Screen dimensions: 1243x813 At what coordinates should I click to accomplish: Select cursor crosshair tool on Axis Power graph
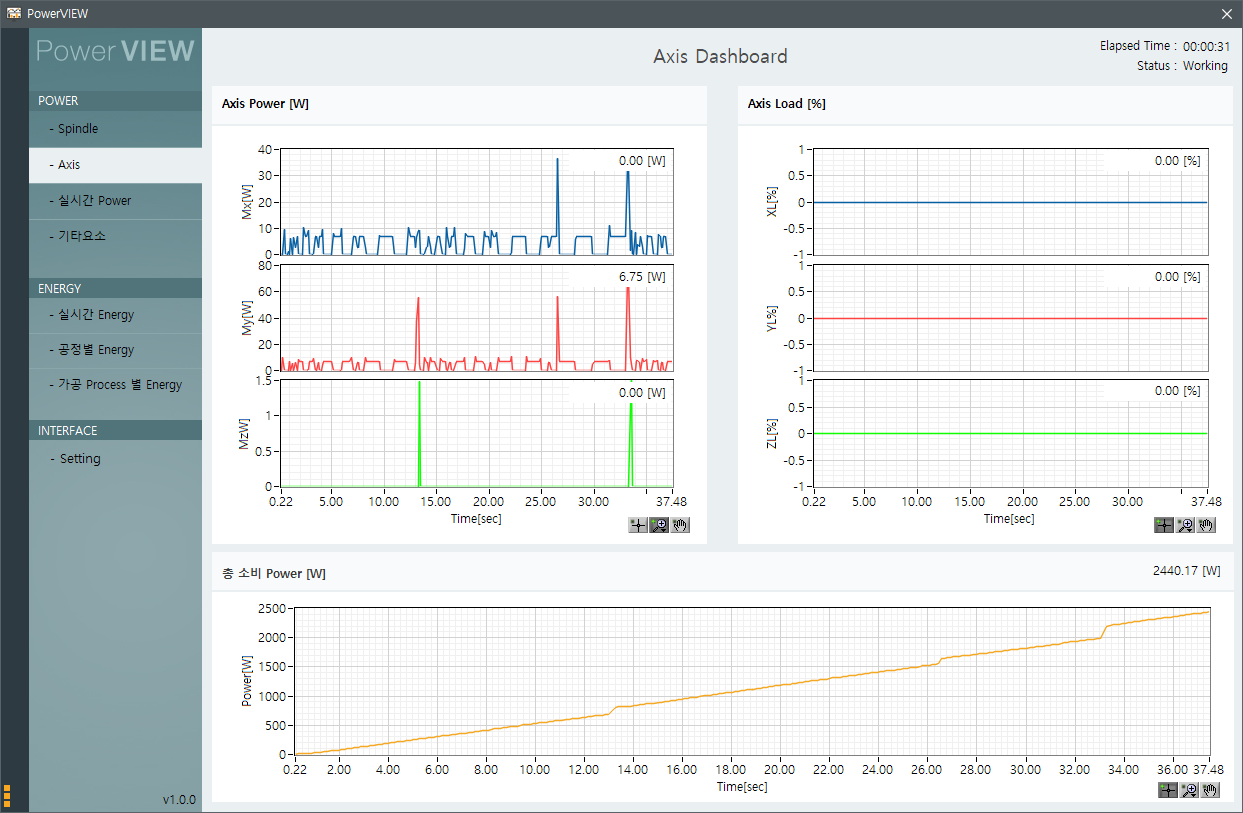638,525
